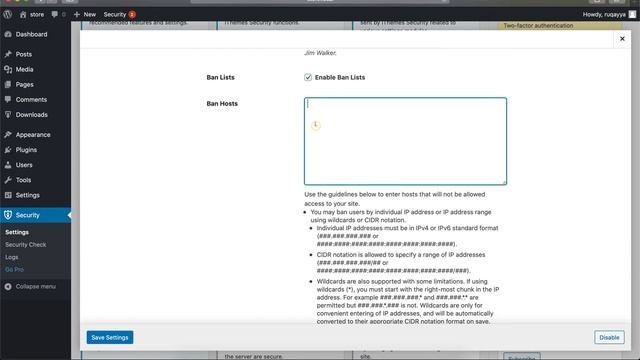Open the Posts menu item
Viewport: 640px width, 360px height.
coord(24,54)
